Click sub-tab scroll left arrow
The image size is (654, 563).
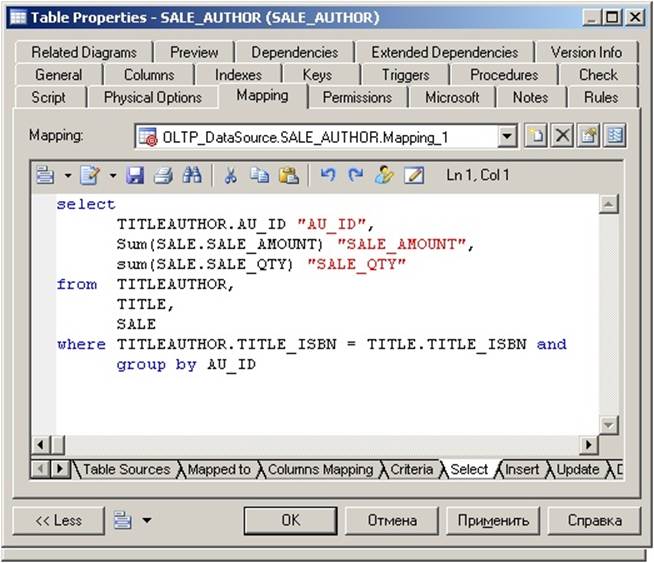(x=40, y=469)
